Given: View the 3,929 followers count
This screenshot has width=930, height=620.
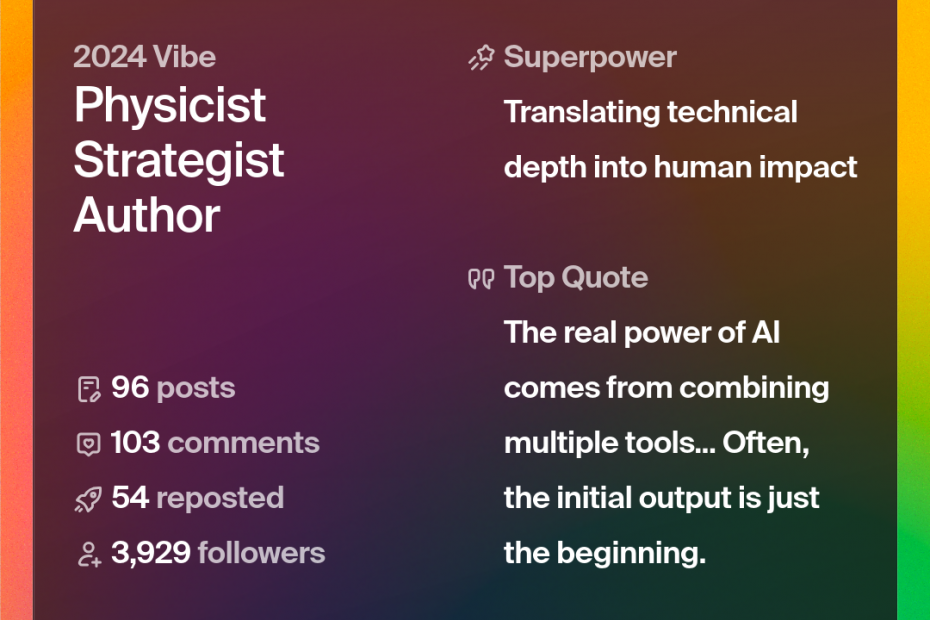Looking at the screenshot, I should (x=217, y=553).
